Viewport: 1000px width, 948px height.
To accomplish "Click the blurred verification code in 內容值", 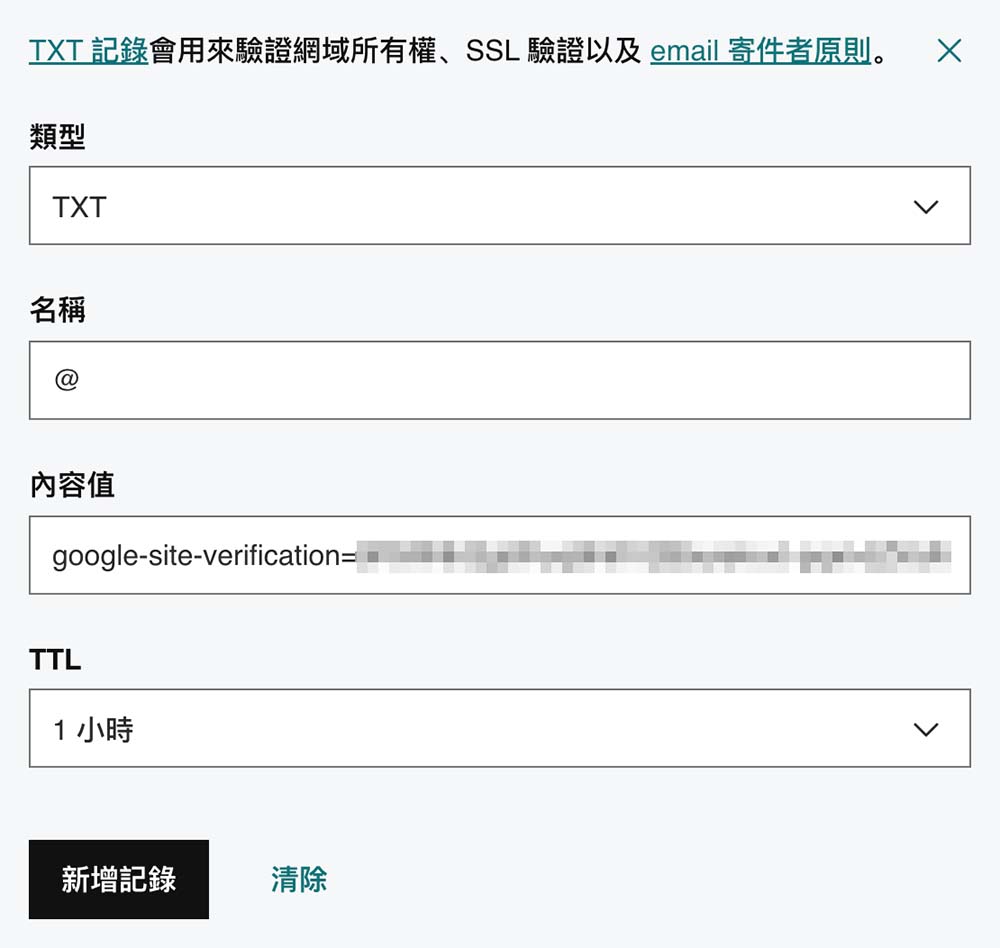I will (654, 556).
